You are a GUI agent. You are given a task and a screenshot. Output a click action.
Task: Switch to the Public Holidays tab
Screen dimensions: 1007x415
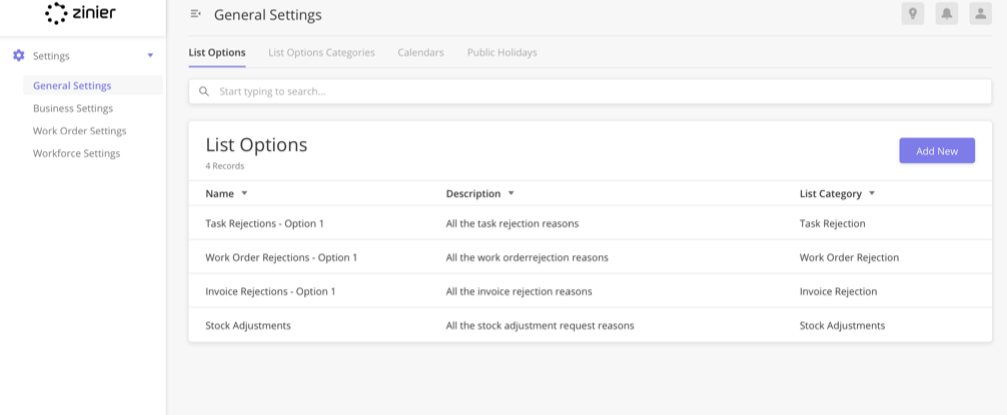pyautogui.click(x=502, y=53)
